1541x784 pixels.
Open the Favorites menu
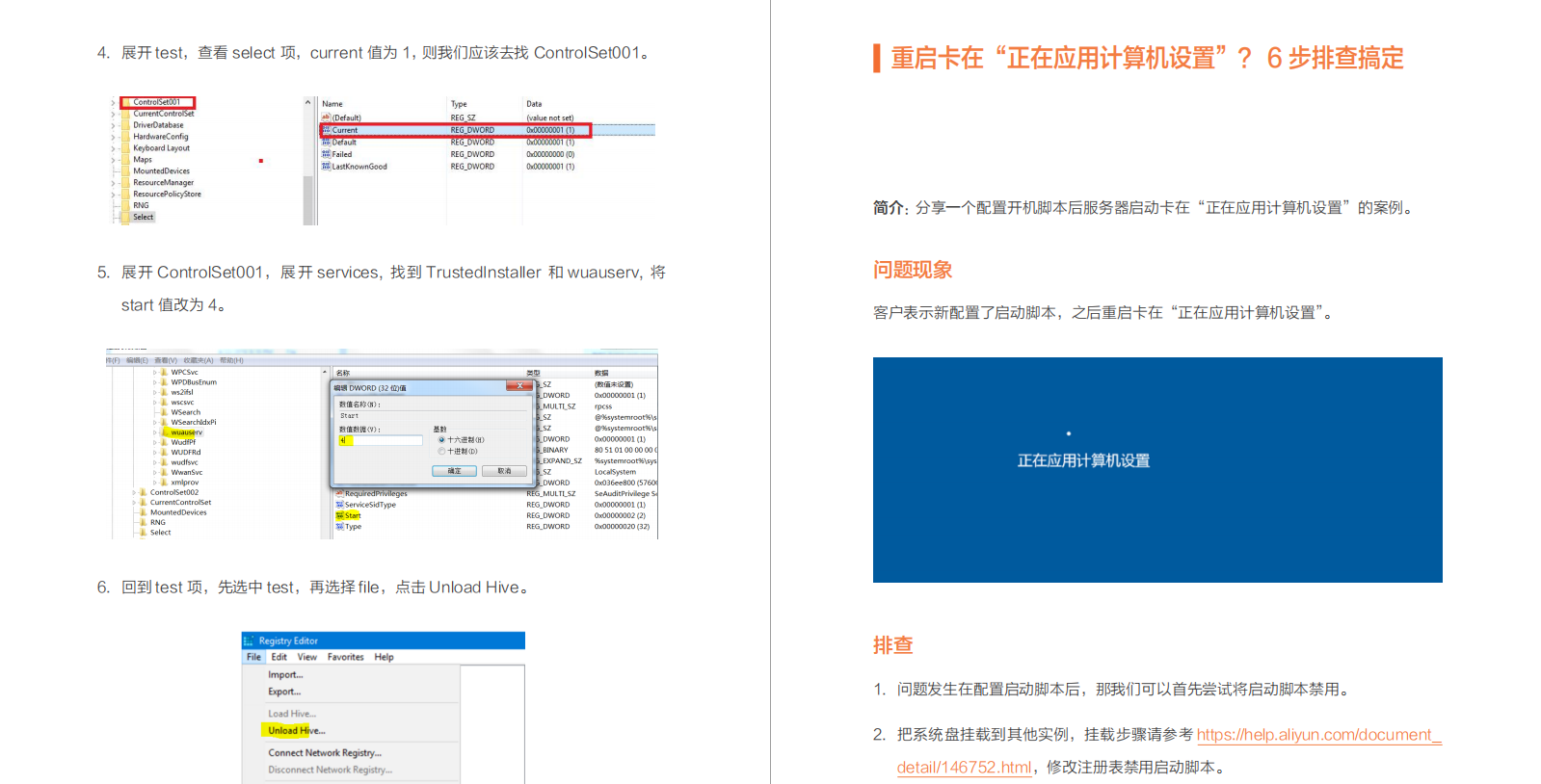pyautogui.click(x=345, y=657)
